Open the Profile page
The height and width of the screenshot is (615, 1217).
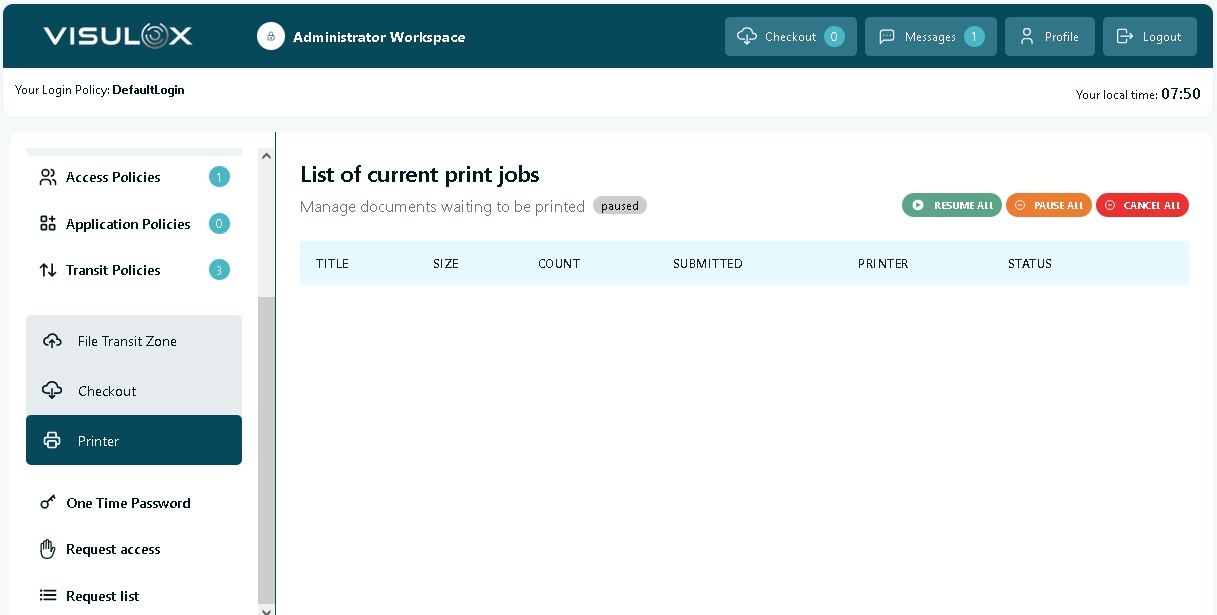(1049, 37)
